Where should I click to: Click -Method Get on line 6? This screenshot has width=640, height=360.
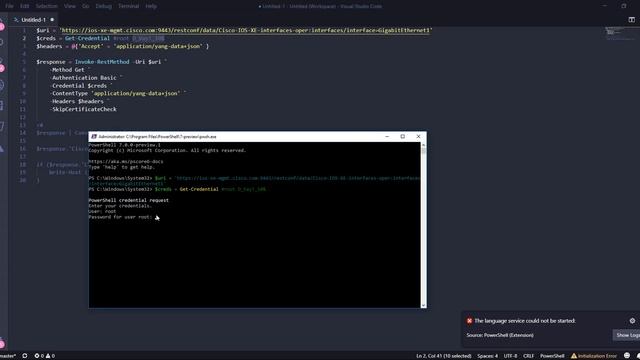68,70
